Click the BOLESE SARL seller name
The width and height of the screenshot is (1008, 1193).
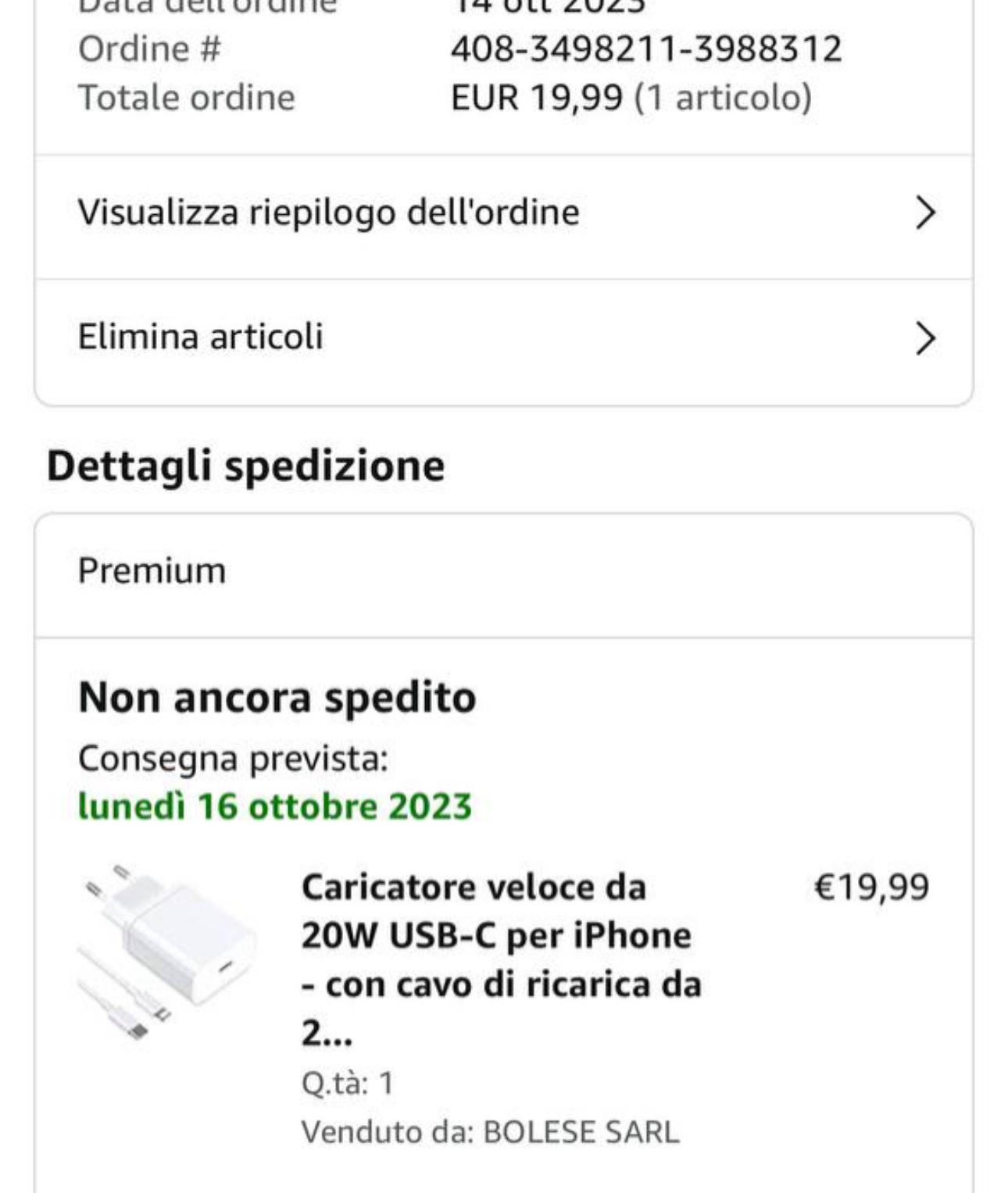point(581,1132)
